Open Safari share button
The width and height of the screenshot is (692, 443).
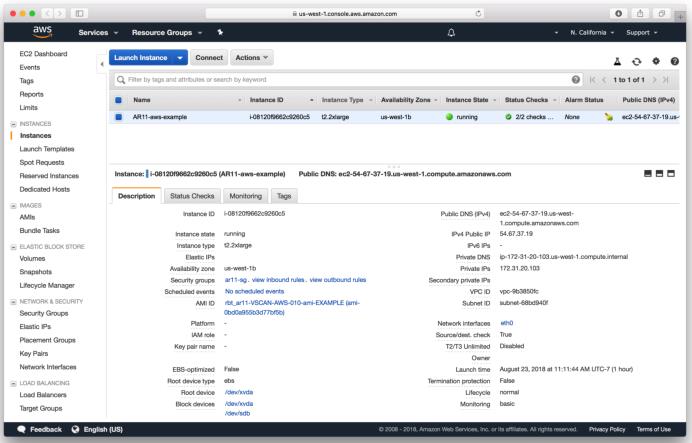[640, 14]
